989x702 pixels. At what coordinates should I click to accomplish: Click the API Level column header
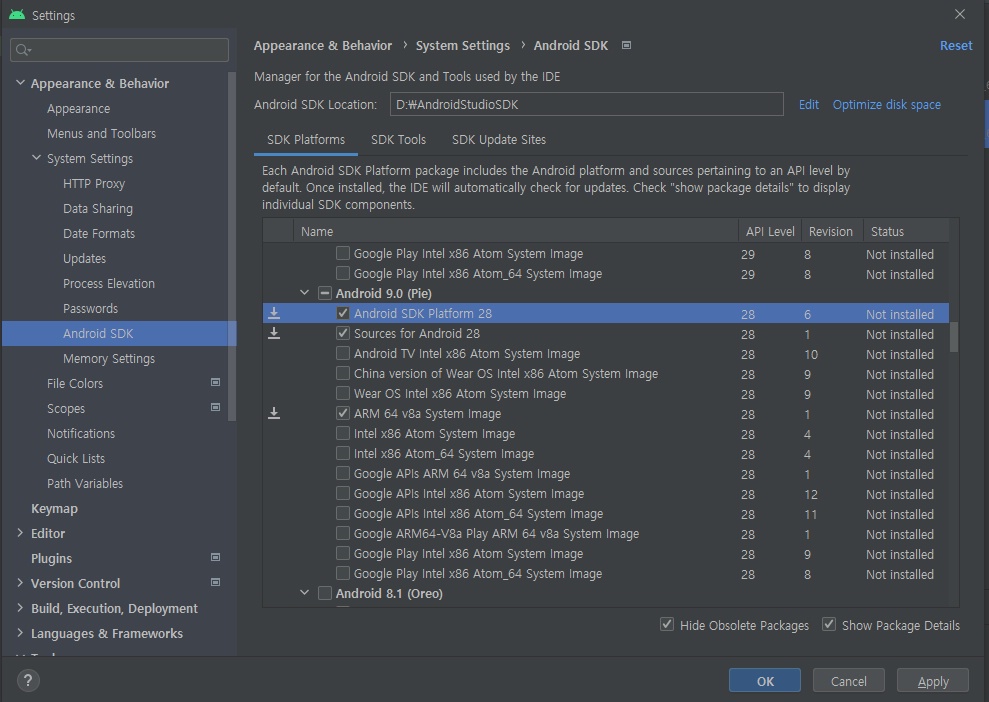770,231
